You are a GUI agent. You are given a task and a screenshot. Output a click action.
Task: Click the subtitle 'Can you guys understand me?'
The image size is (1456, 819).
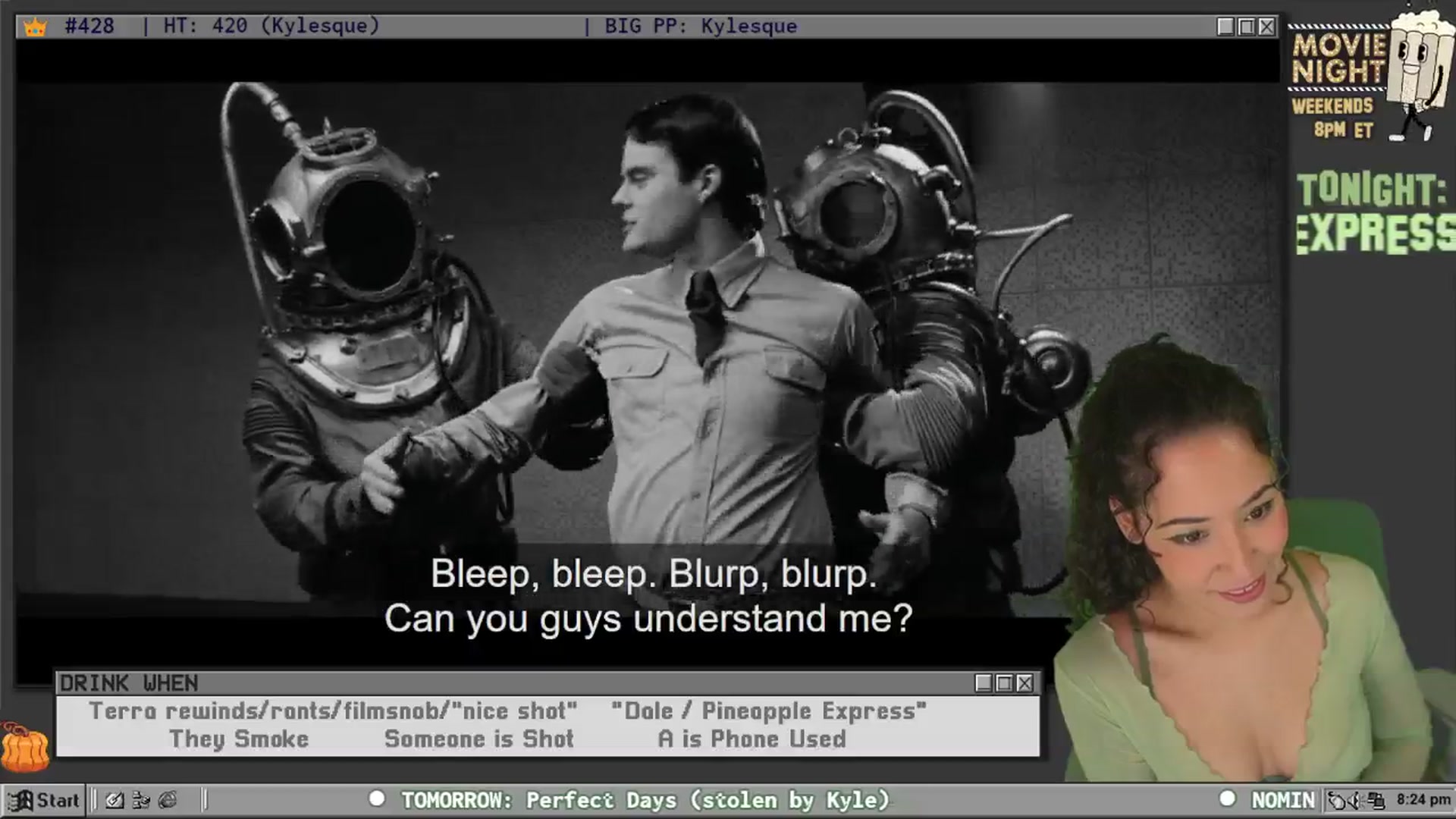click(648, 619)
